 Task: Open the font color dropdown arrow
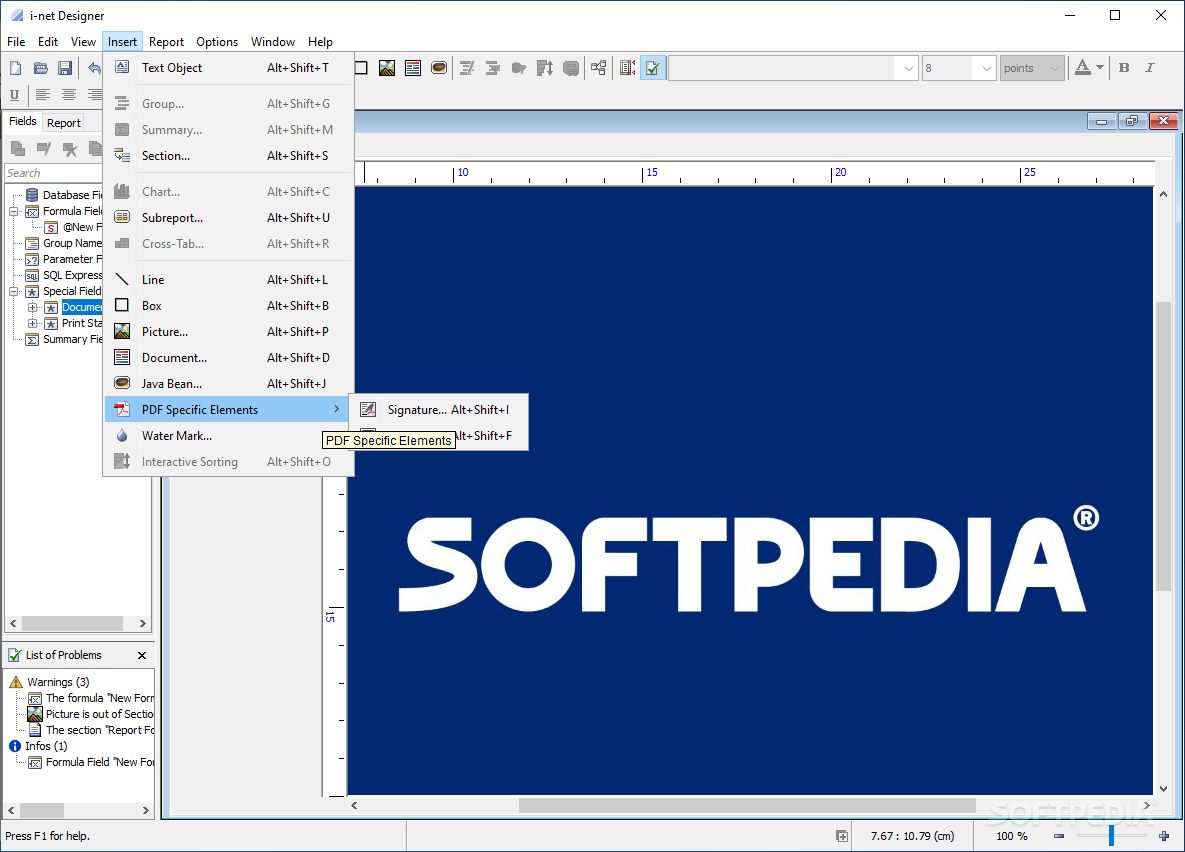pyautogui.click(x=1100, y=68)
